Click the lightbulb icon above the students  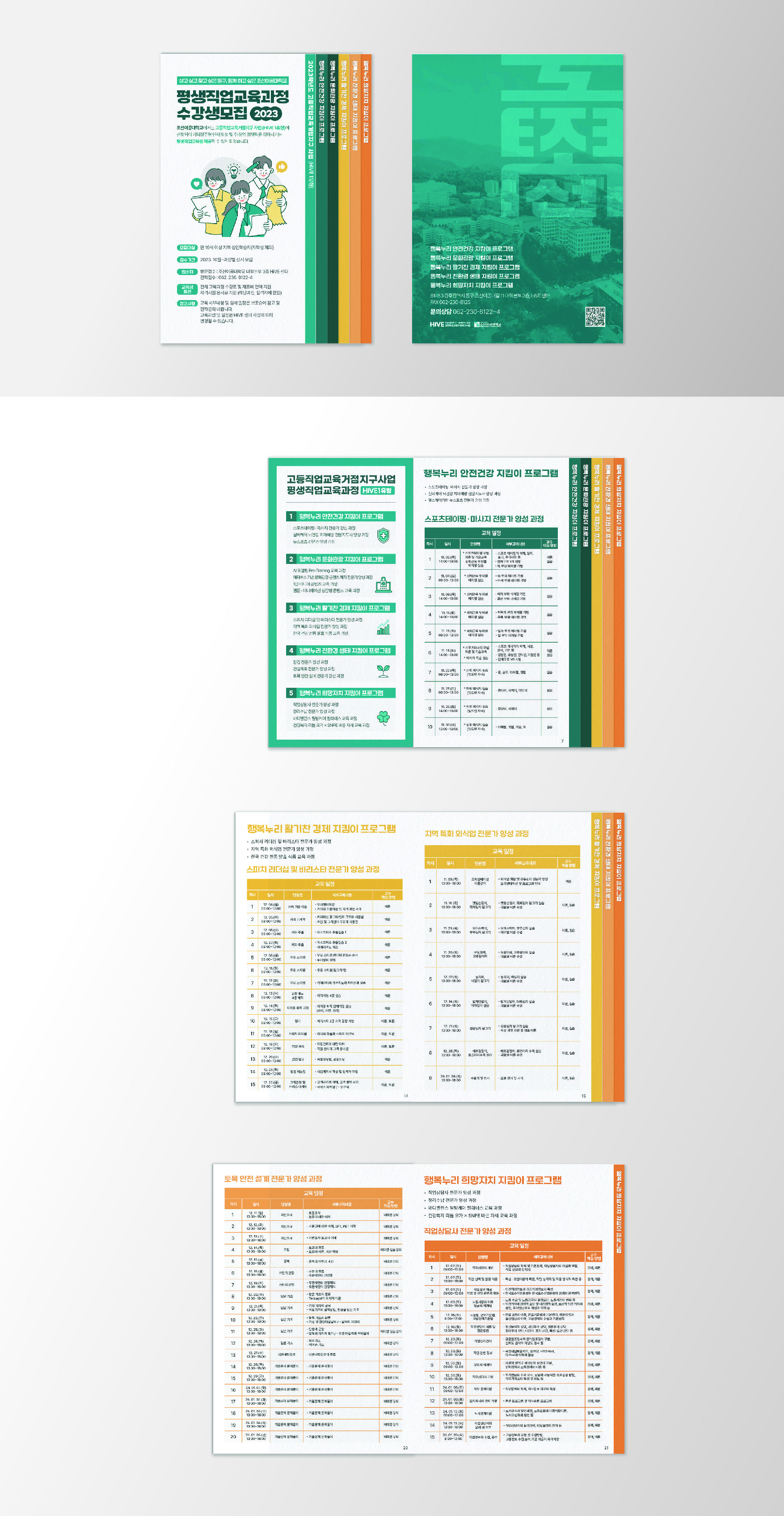tap(234, 171)
